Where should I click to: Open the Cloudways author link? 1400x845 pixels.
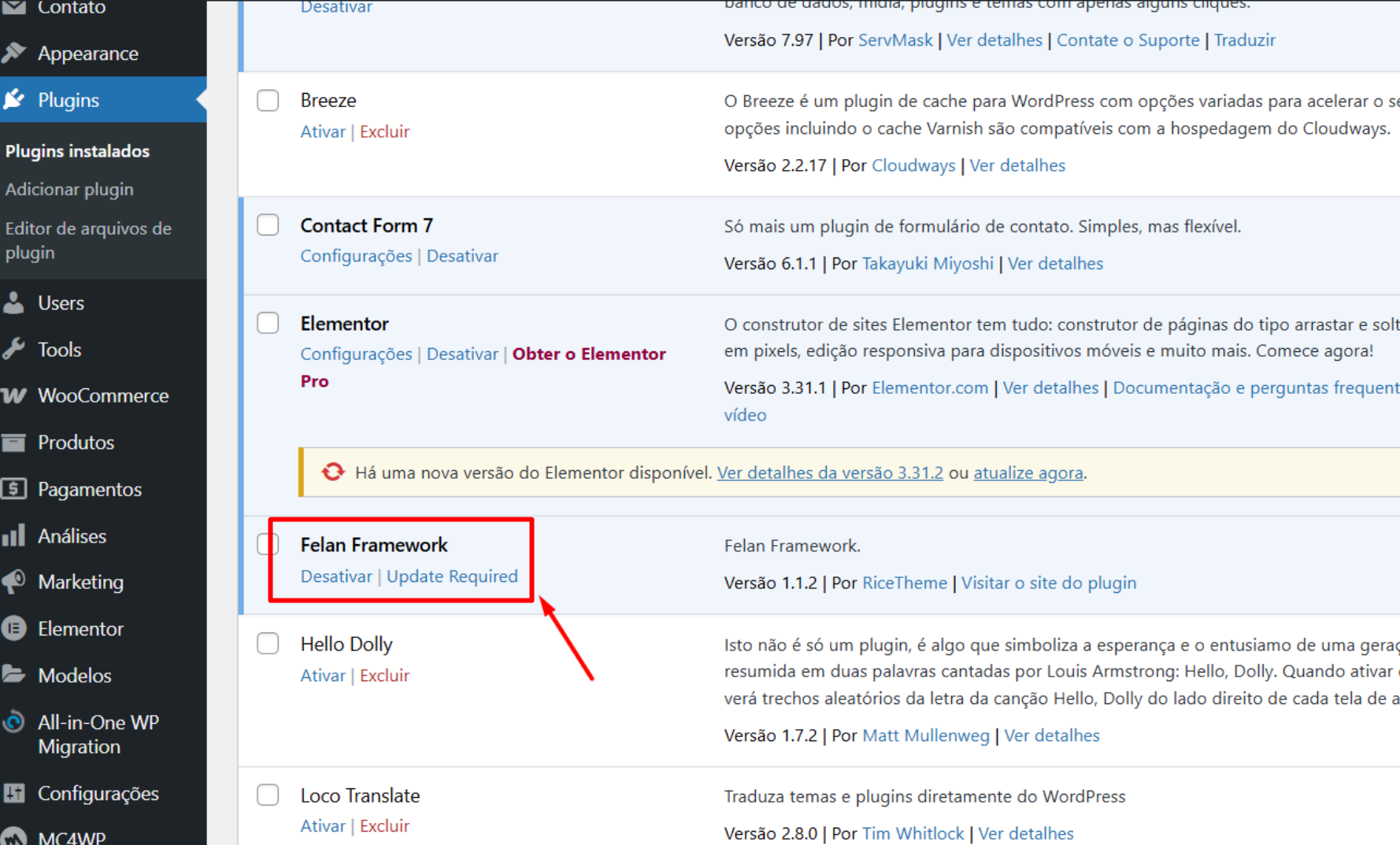[x=913, y=165]
